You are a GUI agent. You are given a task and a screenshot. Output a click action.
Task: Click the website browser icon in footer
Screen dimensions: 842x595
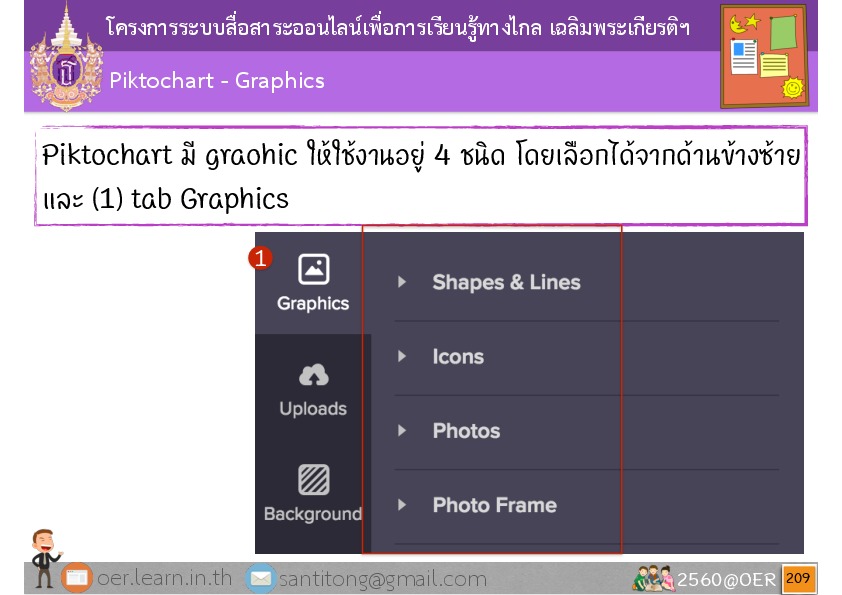click(x=77, y=578)
